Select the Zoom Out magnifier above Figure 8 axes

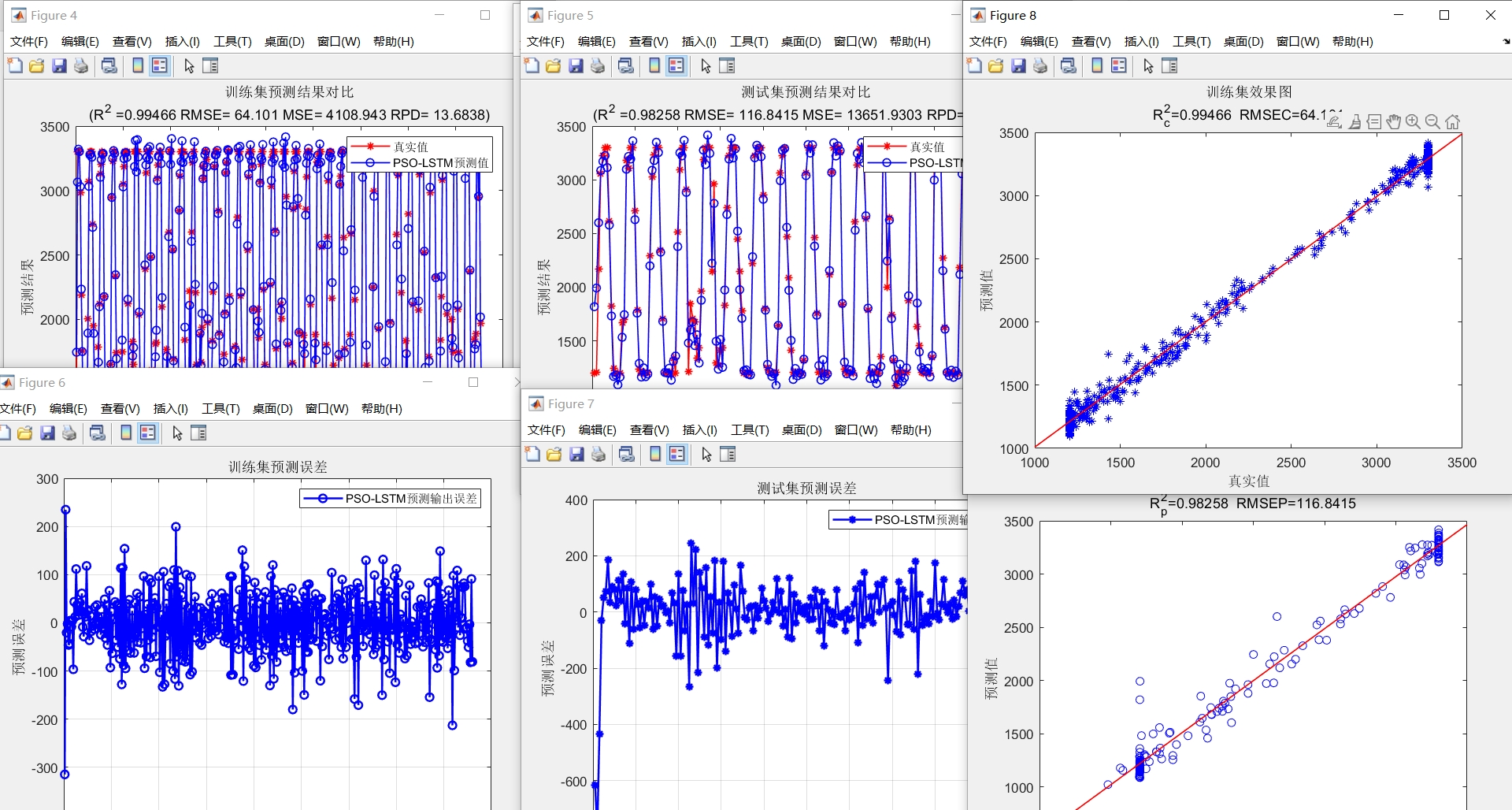[1432, 122]
